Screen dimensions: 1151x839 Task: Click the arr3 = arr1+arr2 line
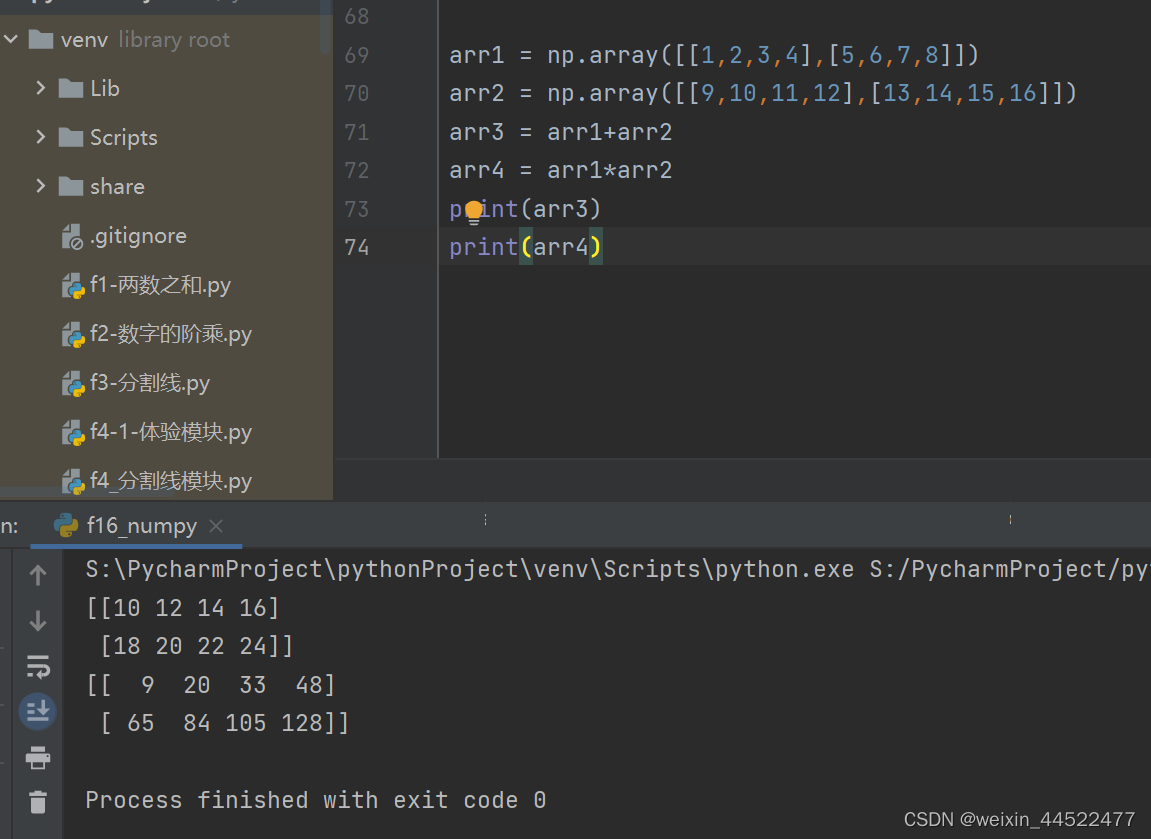coord(561,132)
